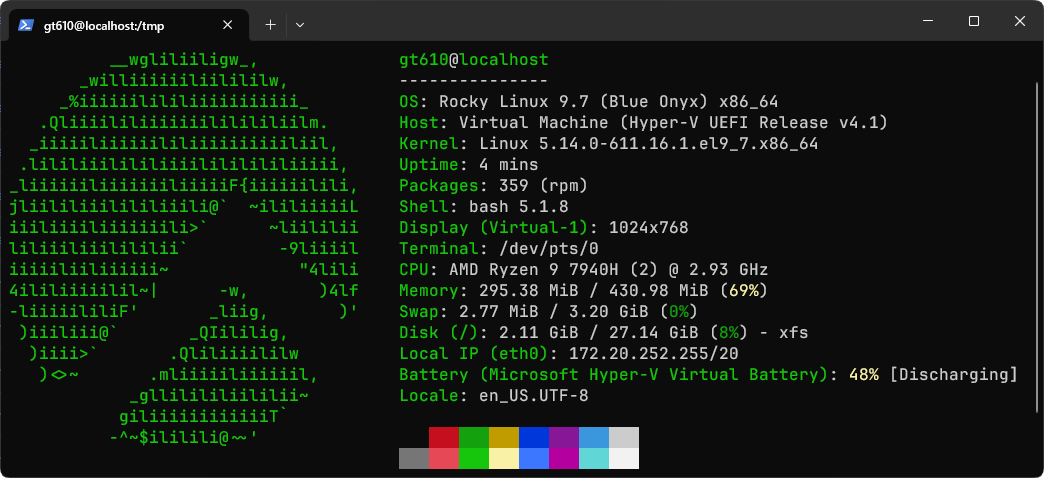The image size is (1044, 478).
Task: Click the OS line "Rocky Linux 9.7"
Action: (x=513, y=103)
